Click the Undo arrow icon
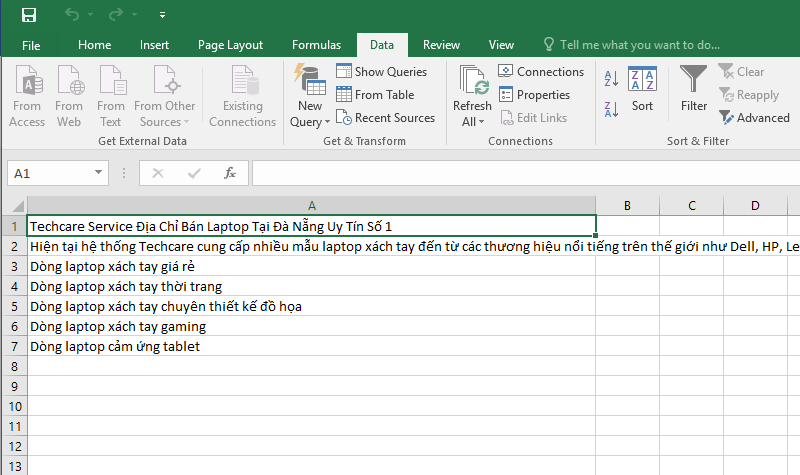 coord(71,15)
